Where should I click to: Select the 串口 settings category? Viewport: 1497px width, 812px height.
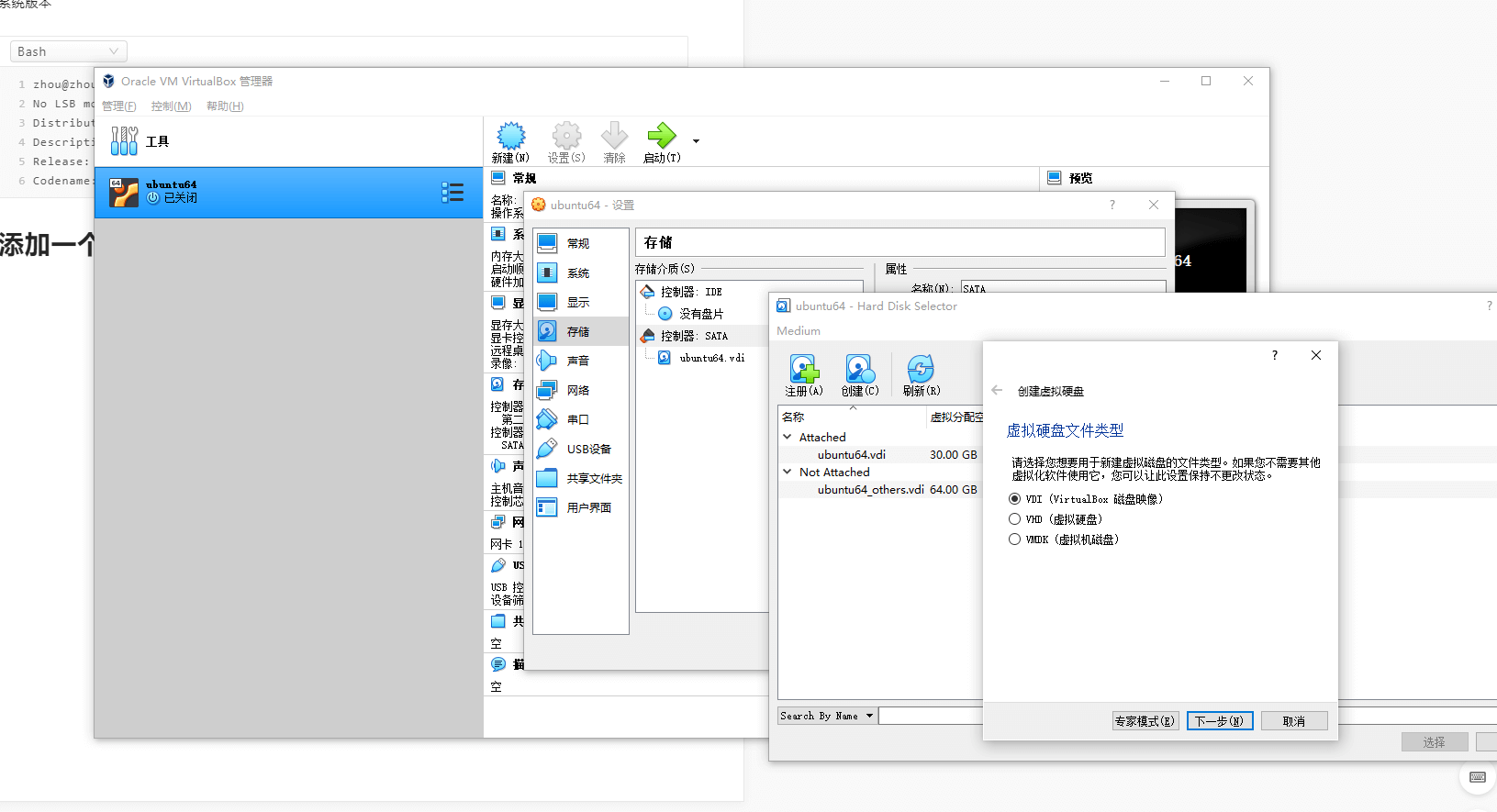click(581, 419)
